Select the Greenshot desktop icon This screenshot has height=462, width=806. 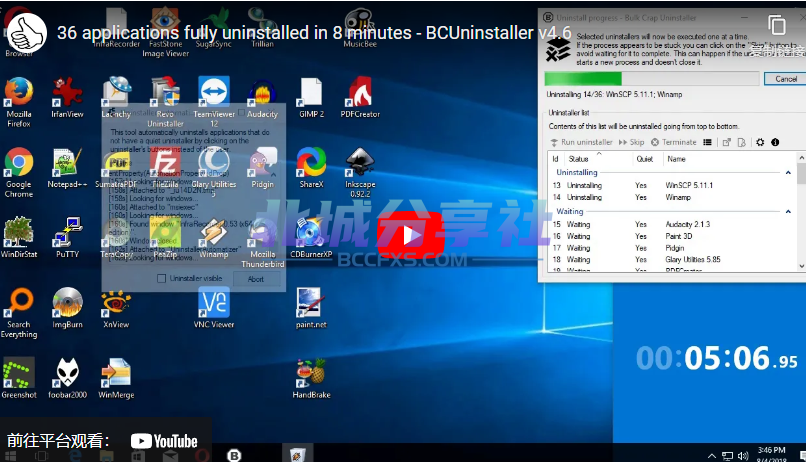click(19, 378)
